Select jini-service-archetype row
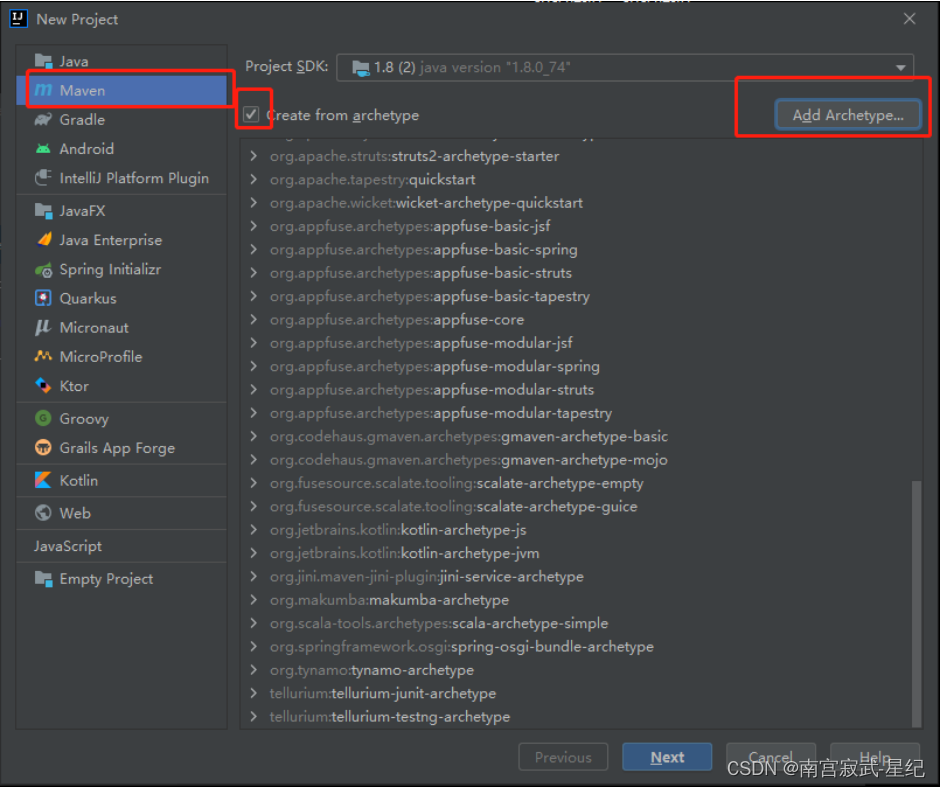 click(x=576, y=576)
